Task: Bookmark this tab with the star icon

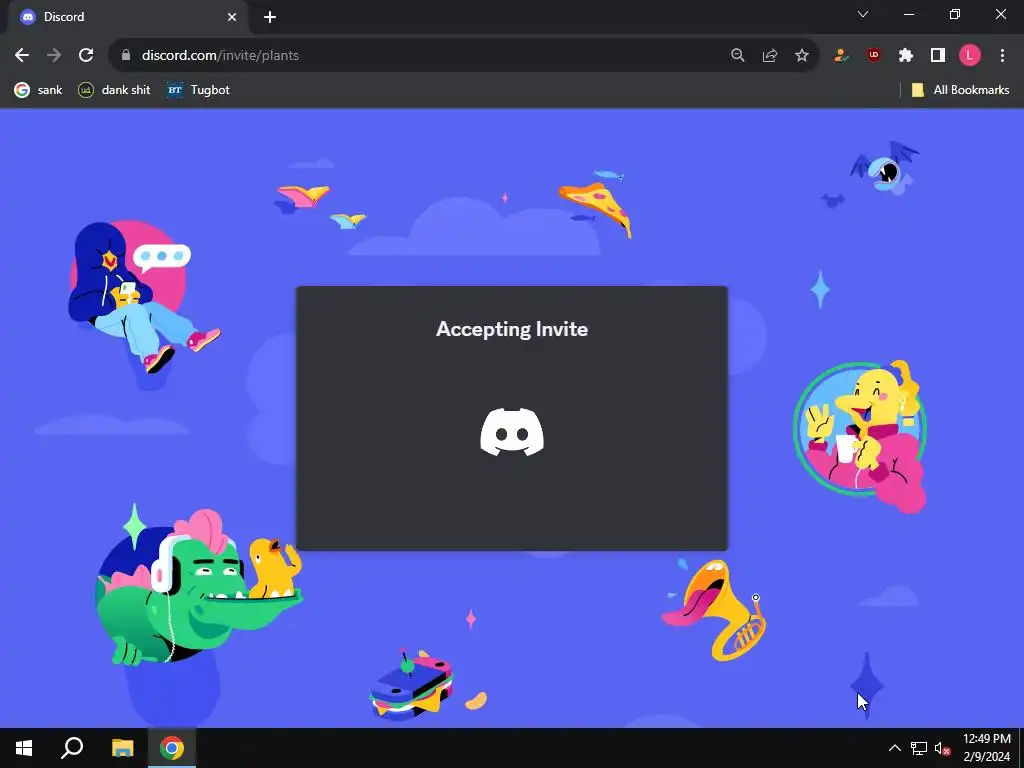Action: [x=802, y=56]
